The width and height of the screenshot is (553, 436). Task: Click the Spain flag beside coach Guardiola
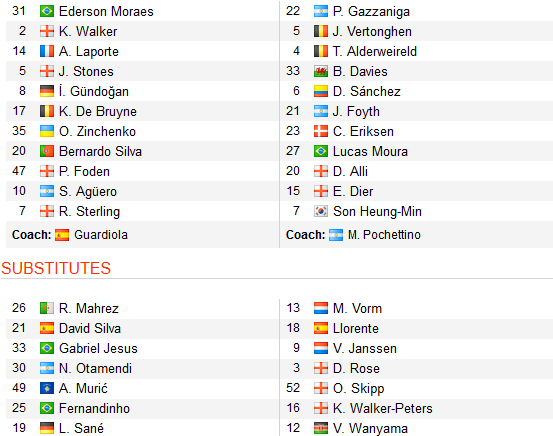click(x=62, y=235)
